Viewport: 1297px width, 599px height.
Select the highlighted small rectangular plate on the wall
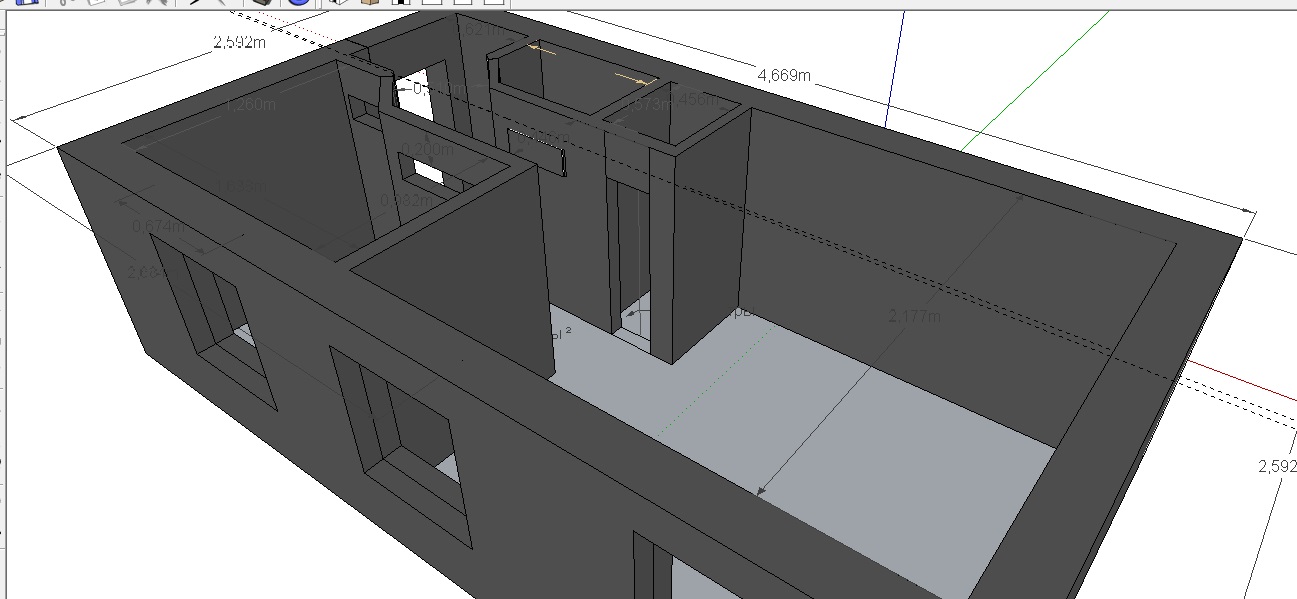(x=537, y=152)
